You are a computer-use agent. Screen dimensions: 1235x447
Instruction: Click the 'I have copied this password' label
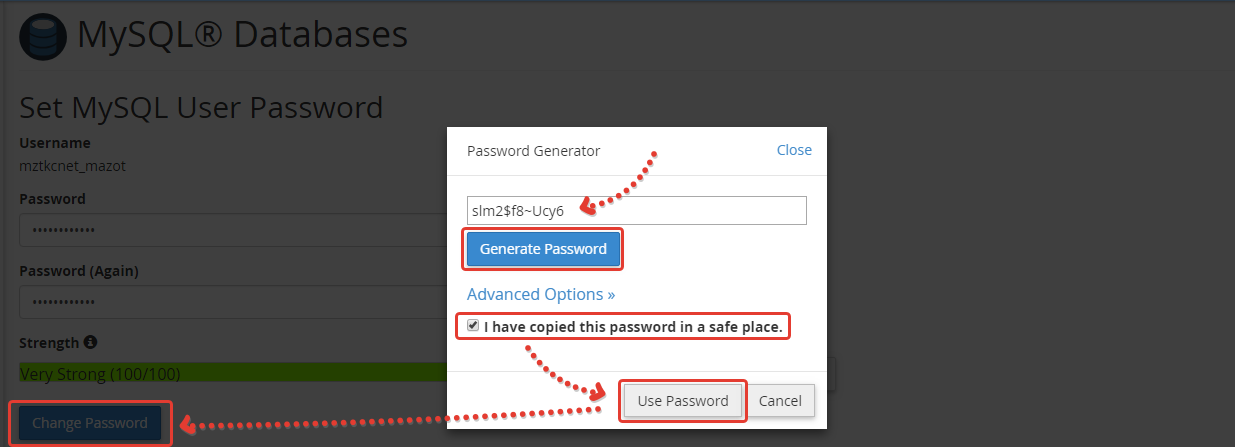click(632, 326)
